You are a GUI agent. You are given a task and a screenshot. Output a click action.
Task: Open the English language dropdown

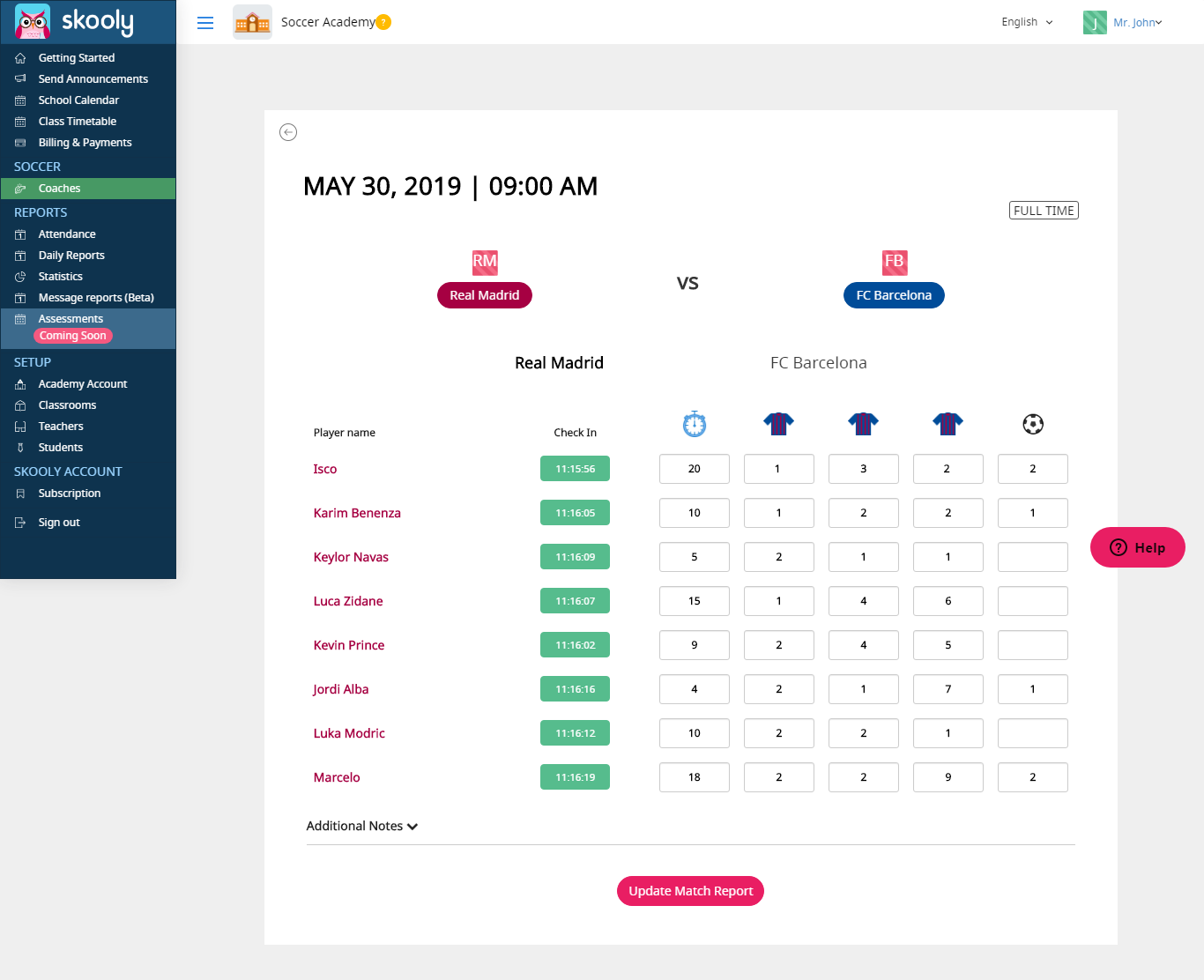tap(1027, 22)
